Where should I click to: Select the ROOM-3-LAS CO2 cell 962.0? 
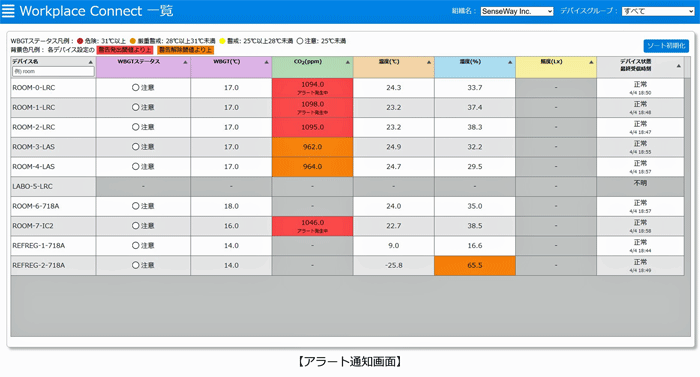312,147
